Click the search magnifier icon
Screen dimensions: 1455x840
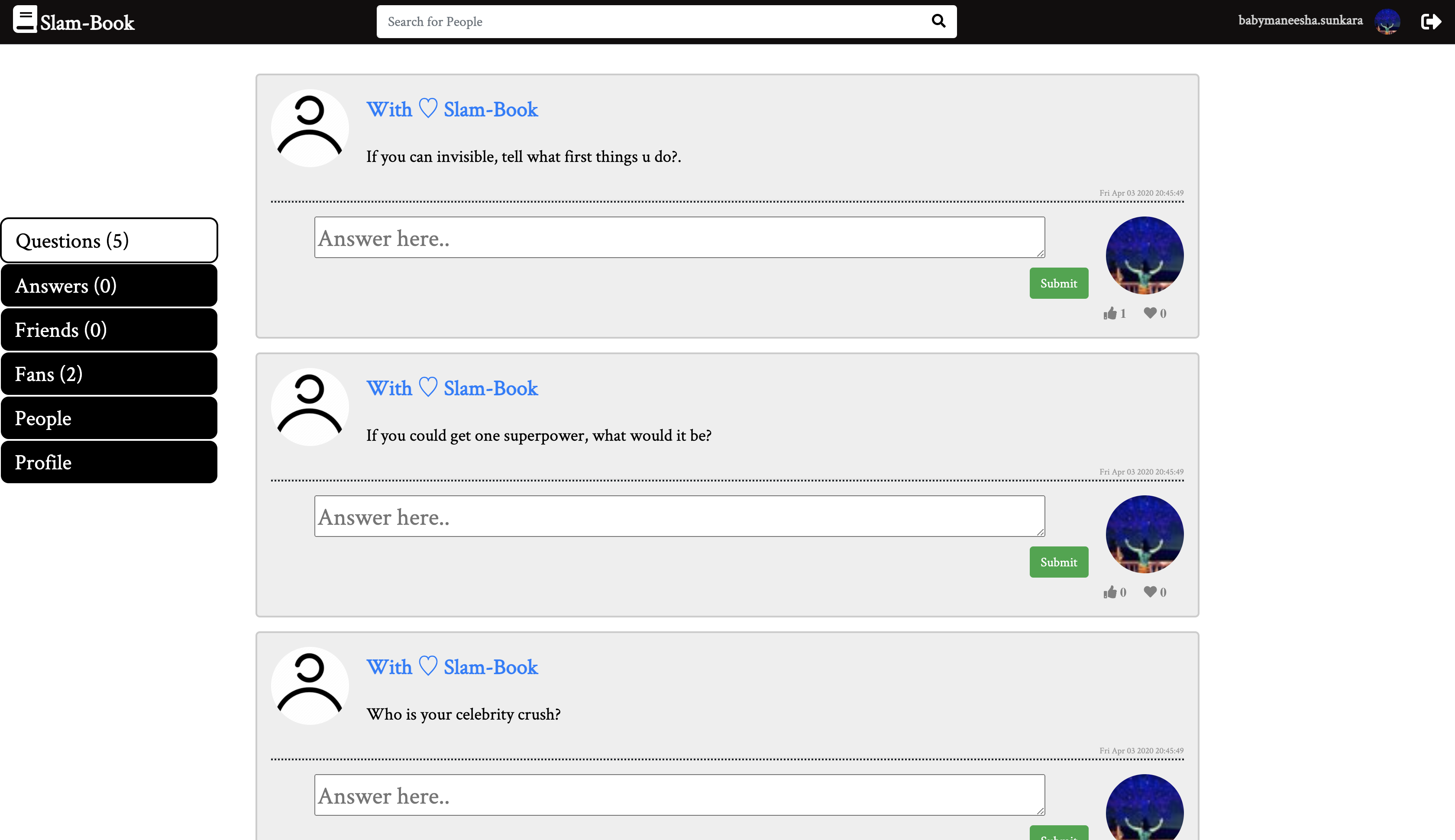click(939, 21)
